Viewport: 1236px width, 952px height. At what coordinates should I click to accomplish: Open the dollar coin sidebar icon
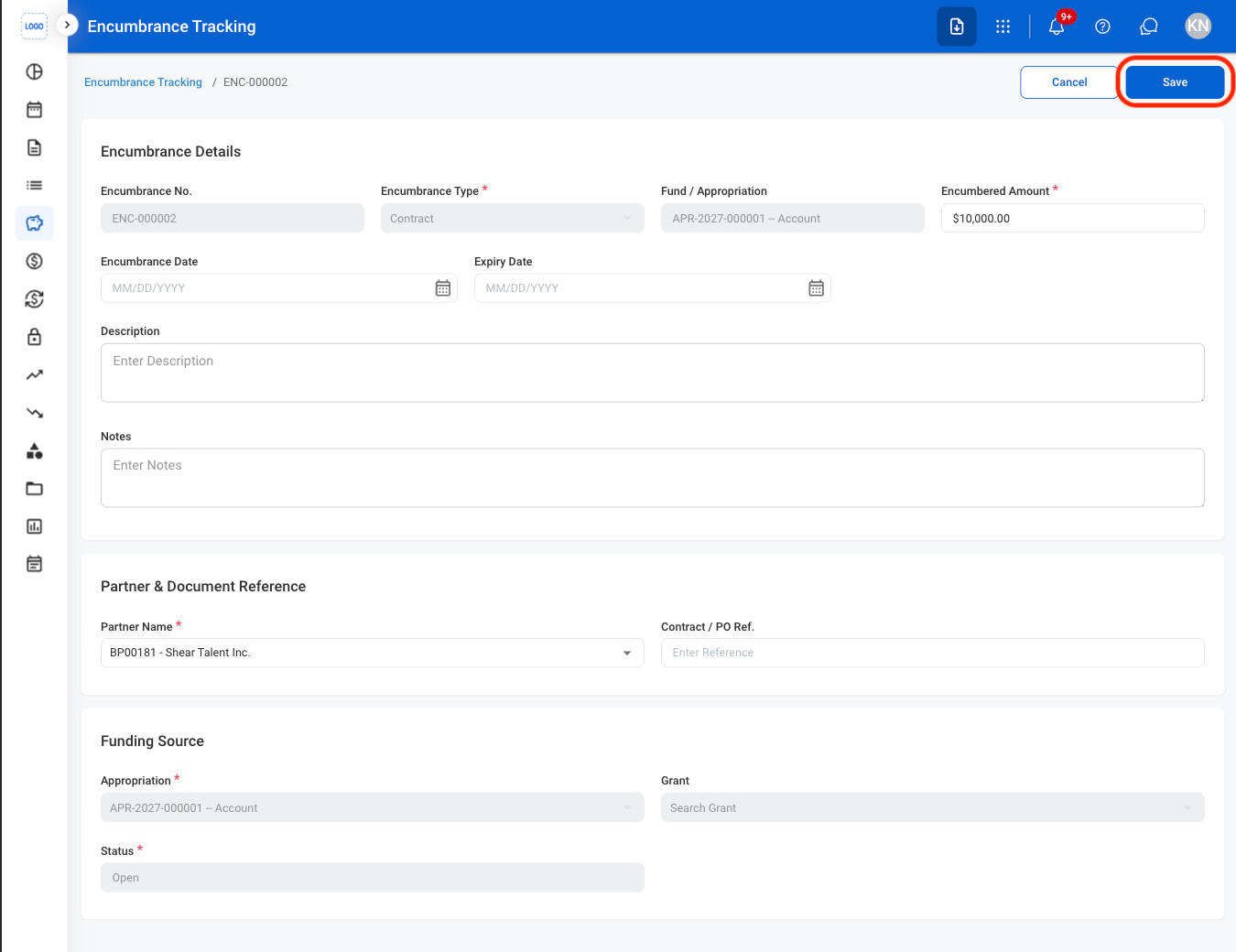click(x=34, y=261)
